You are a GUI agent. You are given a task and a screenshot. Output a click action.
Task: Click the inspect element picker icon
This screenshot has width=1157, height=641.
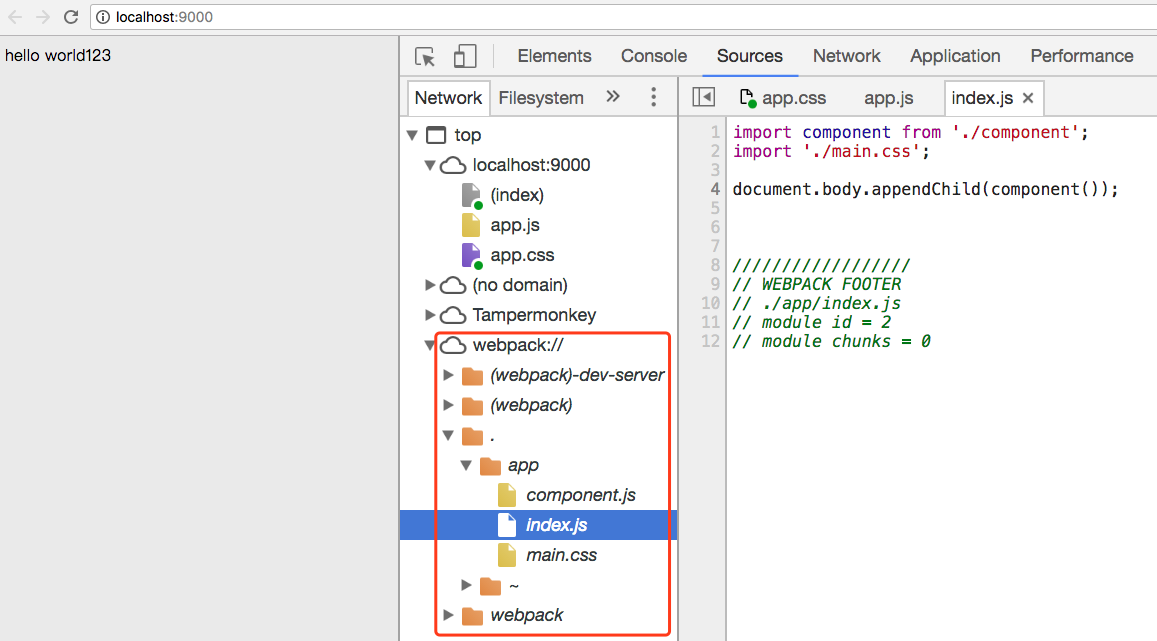click(425, 56)
